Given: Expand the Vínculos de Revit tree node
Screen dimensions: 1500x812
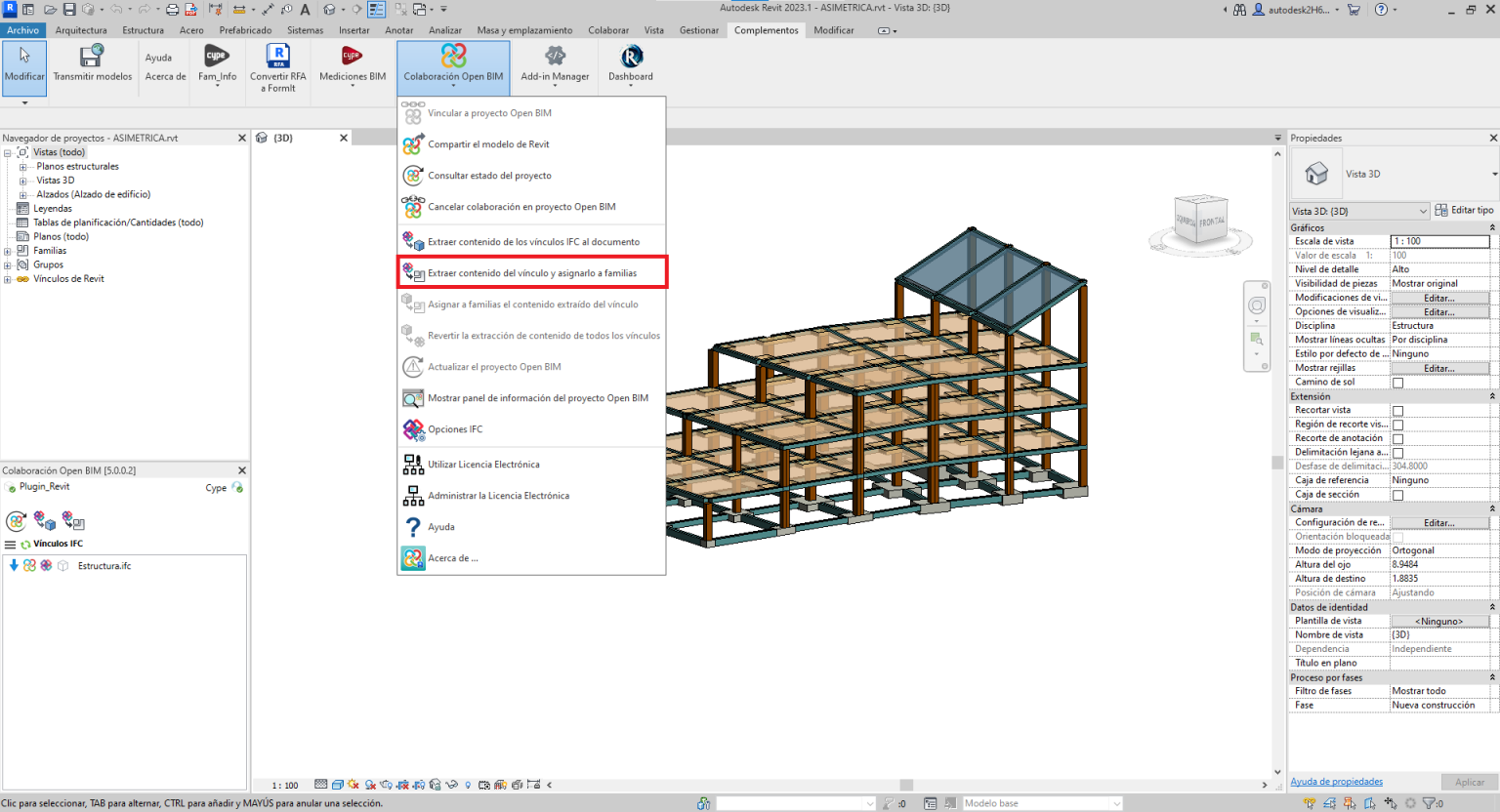Looking at the screenshot, I should pyautogui.click(x=8, y=279).
